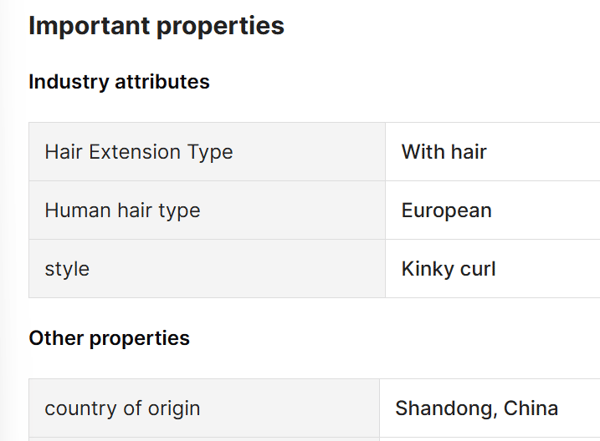600x441 pixels.
Task: Select the Hair Extension Type label cell
Action: tap(206, 152)
